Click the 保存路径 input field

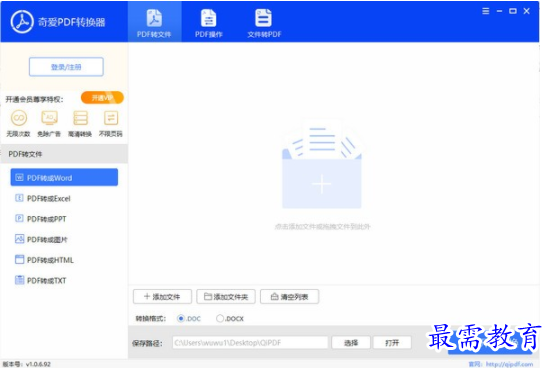coord(250,343)
